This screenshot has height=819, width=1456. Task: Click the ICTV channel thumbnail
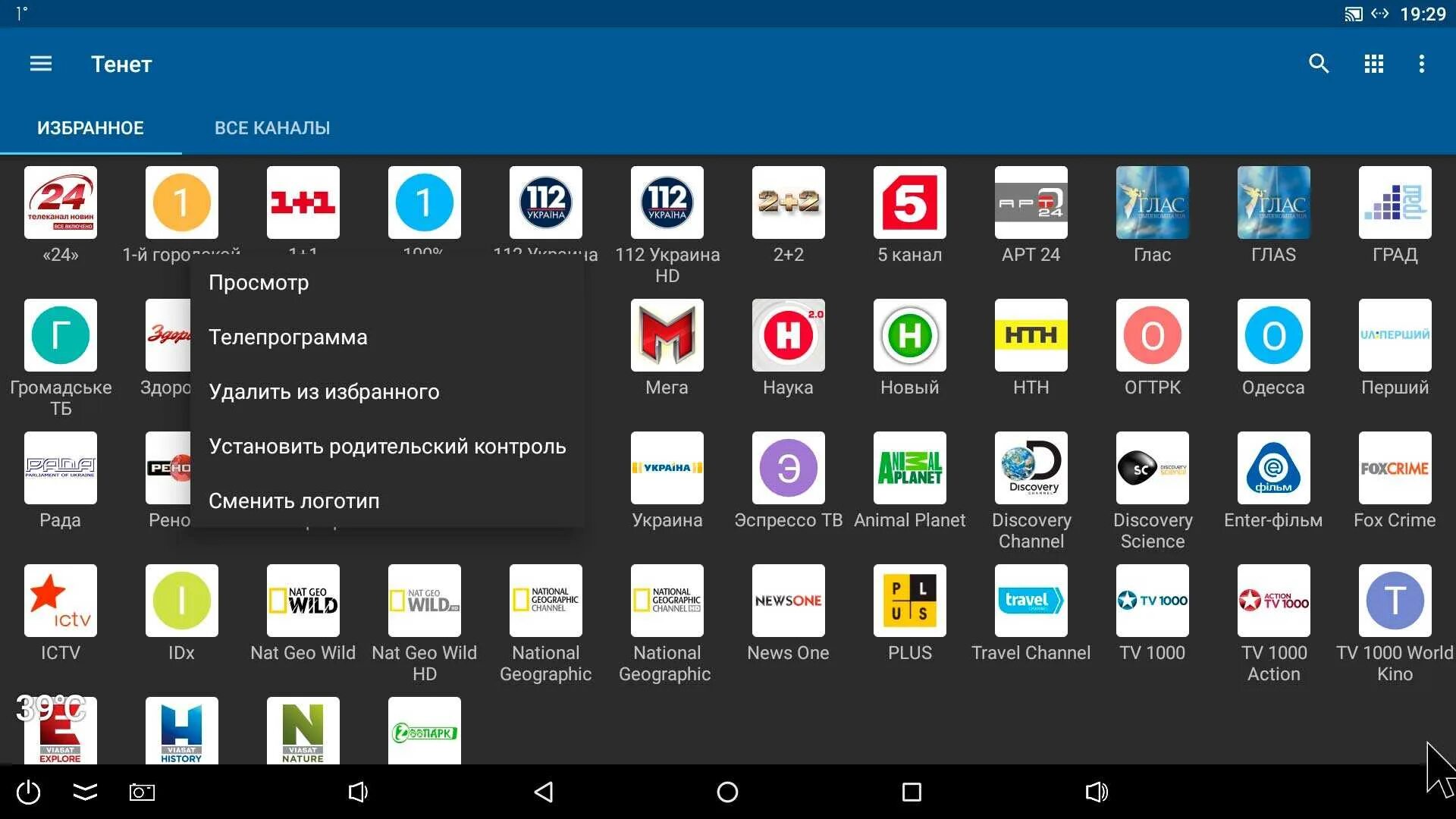click(x=61, y=601)
